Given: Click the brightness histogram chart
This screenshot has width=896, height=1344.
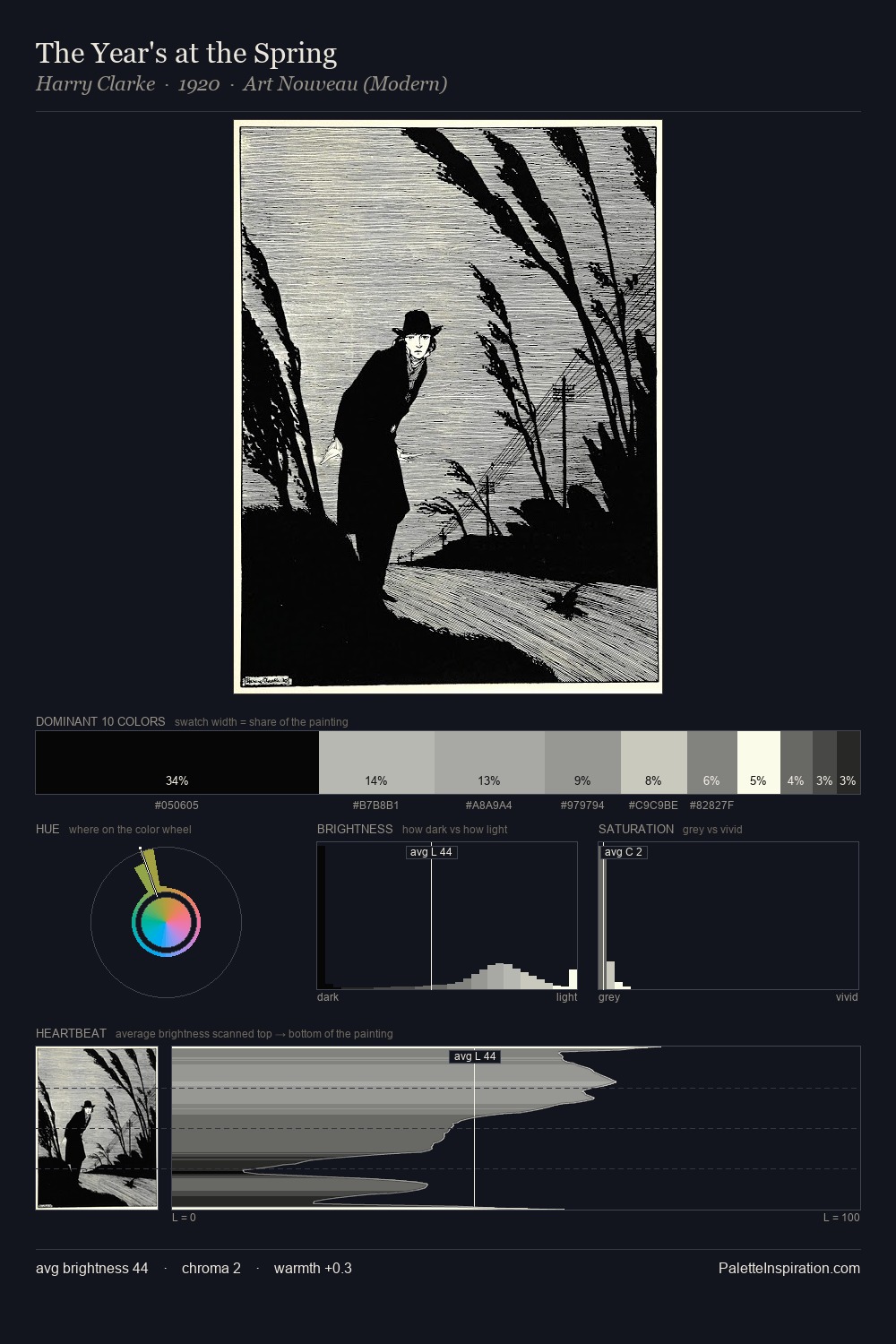Looking at the screenshot, I should [x=447, y=916].
